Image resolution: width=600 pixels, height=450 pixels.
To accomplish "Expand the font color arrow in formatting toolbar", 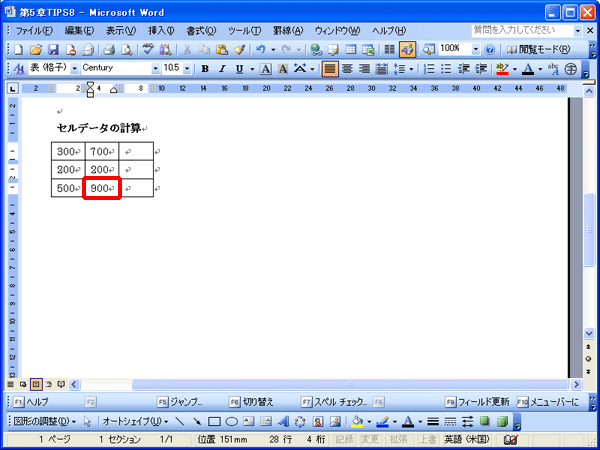I will [540, 69].
